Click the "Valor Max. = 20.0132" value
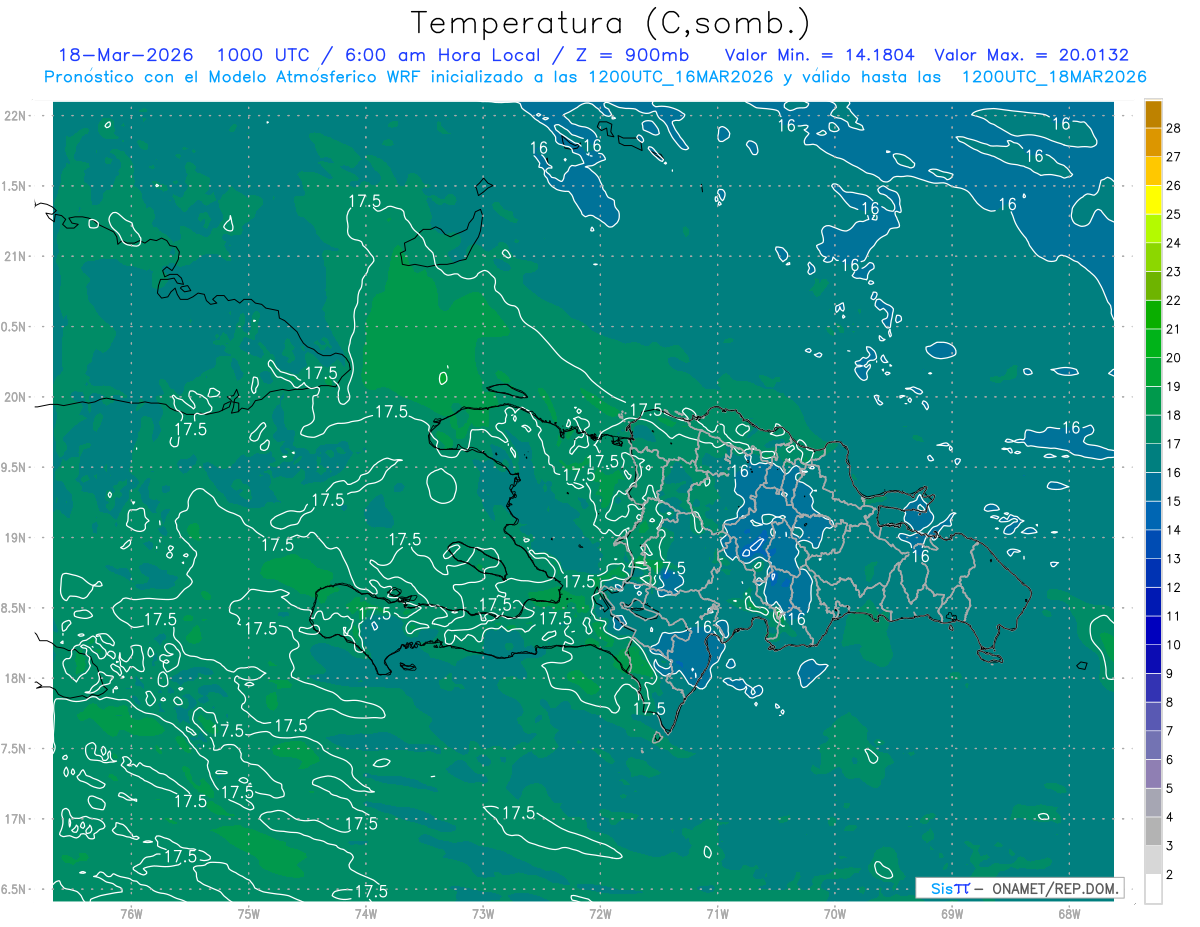Viewport: 1200px width, 927px height. click(1031, 55)
